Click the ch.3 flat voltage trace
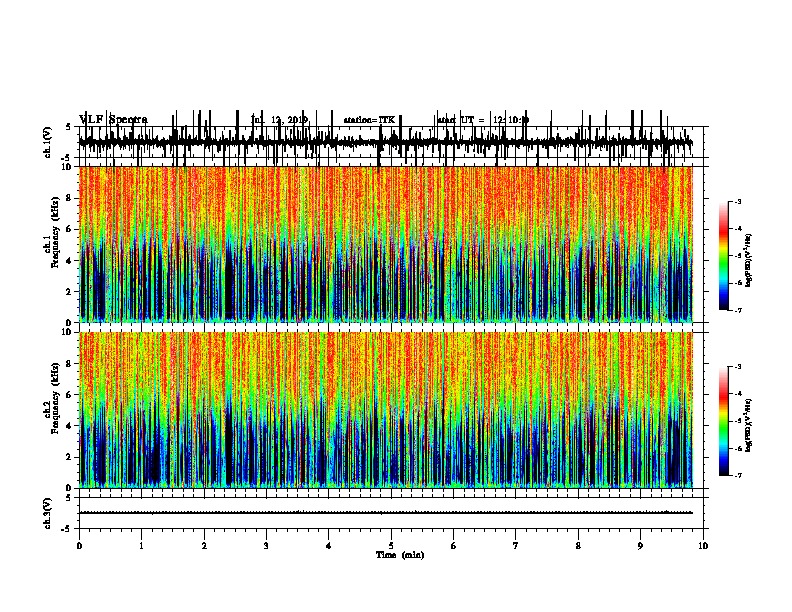This screenshot has width=792, height=612. 385,513
